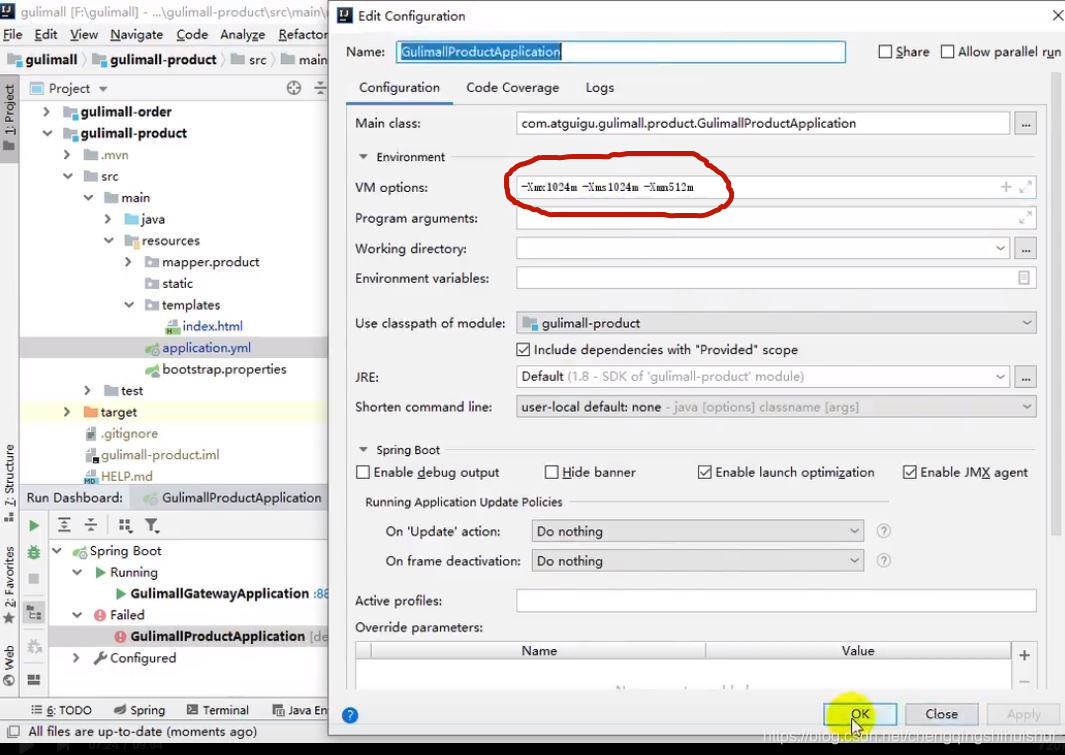Viewport: 1065px width, 755px height.
Task: Toggle Enable launch optimization checkbox
Action: pyautogui.click(x=704, y=472)
